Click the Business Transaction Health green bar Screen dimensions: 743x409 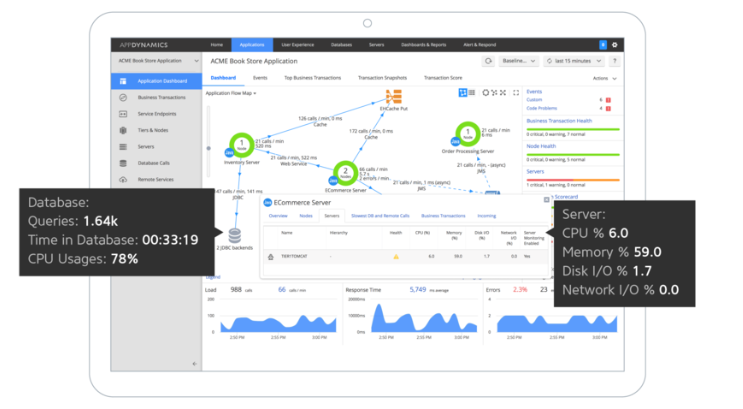click(573, 129)
